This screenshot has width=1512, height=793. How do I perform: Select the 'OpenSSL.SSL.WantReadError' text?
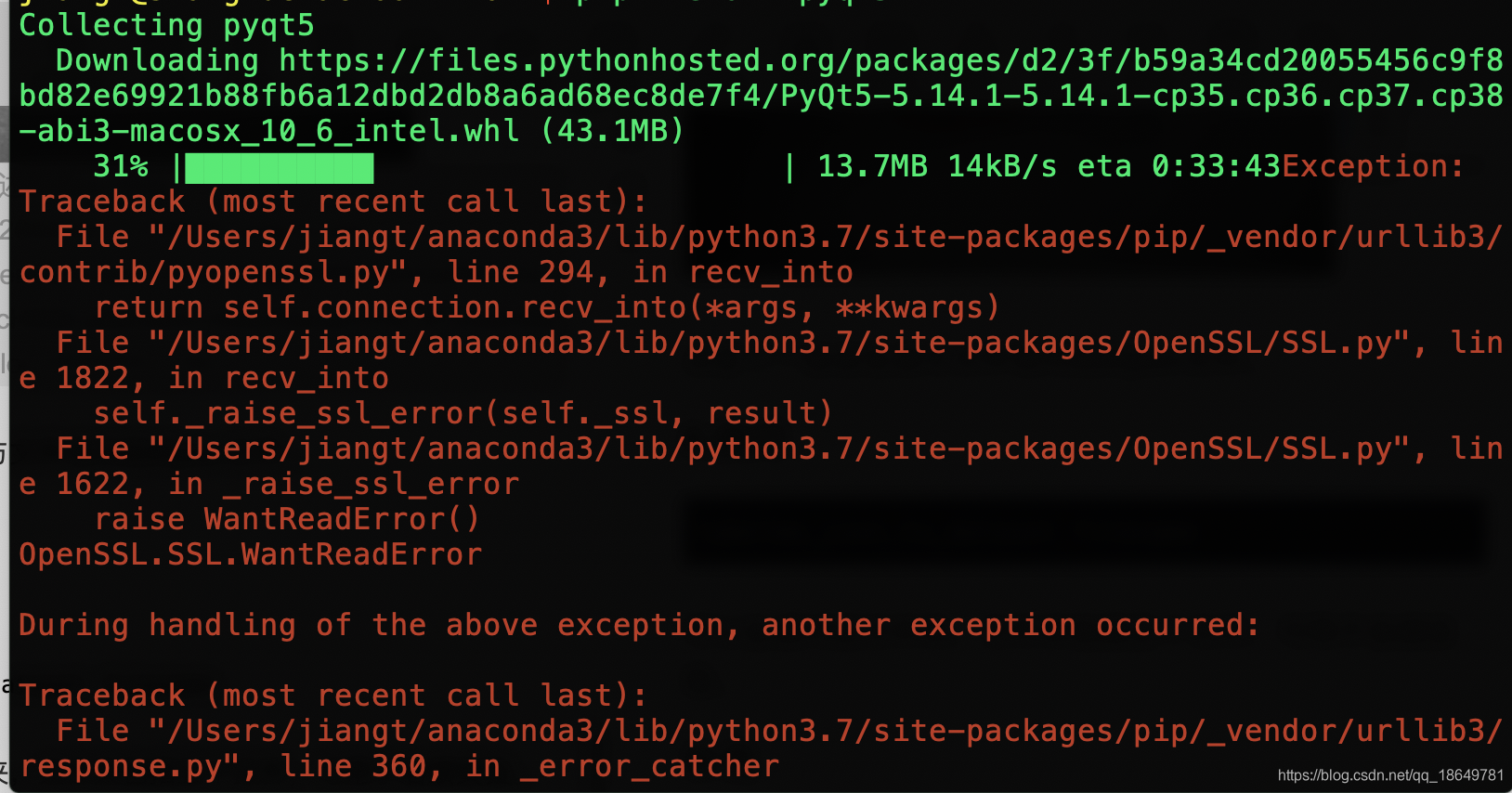click(x=251, y=554)
